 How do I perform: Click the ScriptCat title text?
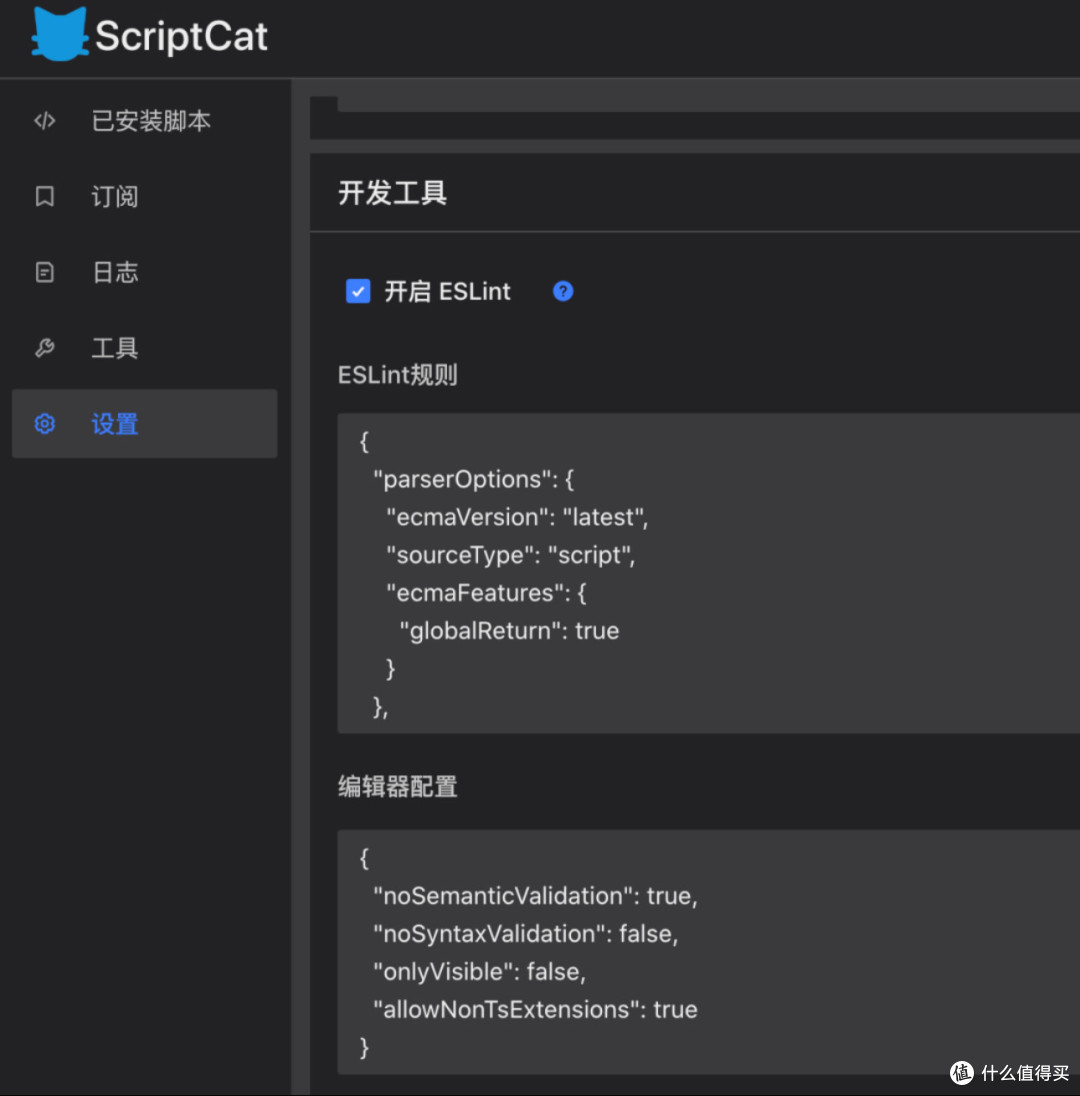pos(181,36)
